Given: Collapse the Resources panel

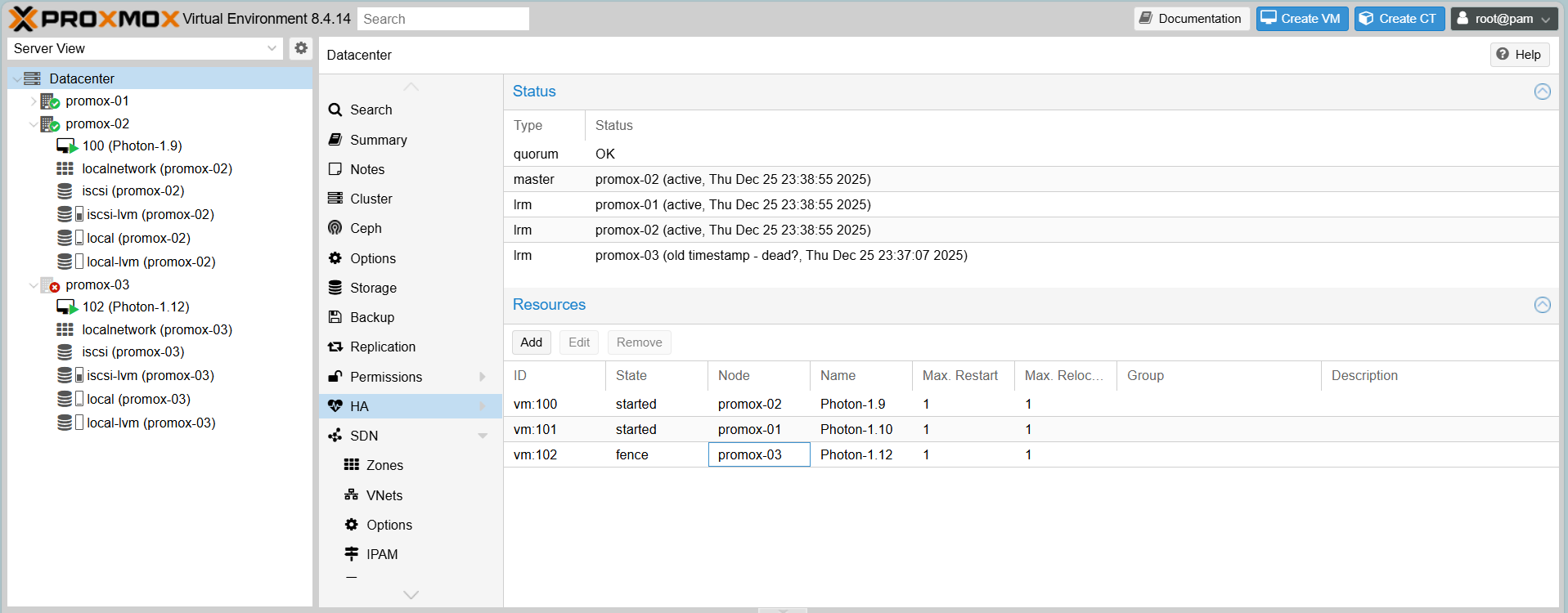Looking at the screenshot, I should (x=1542, y=305).
